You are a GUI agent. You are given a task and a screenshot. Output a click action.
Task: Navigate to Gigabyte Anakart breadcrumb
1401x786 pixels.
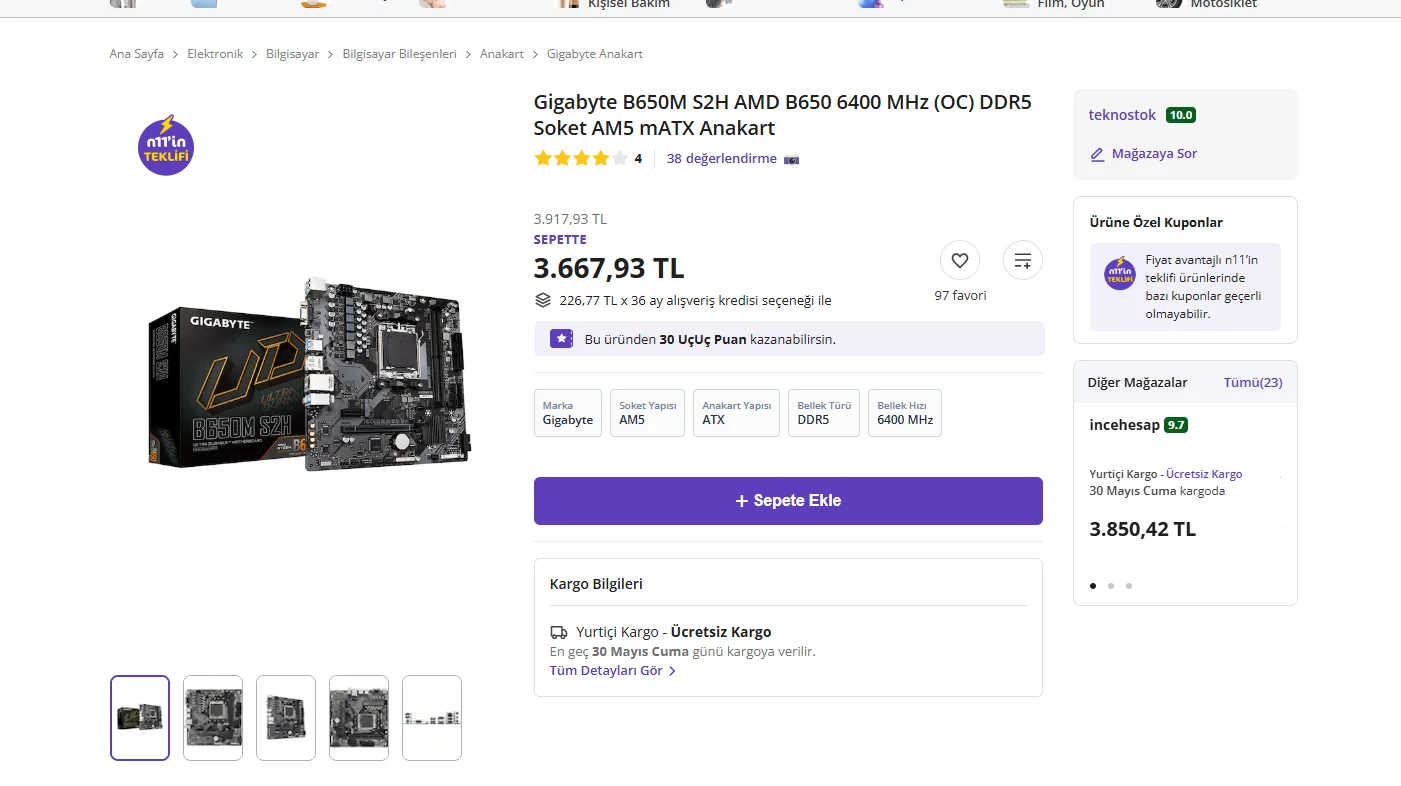[x=594, y=54]
